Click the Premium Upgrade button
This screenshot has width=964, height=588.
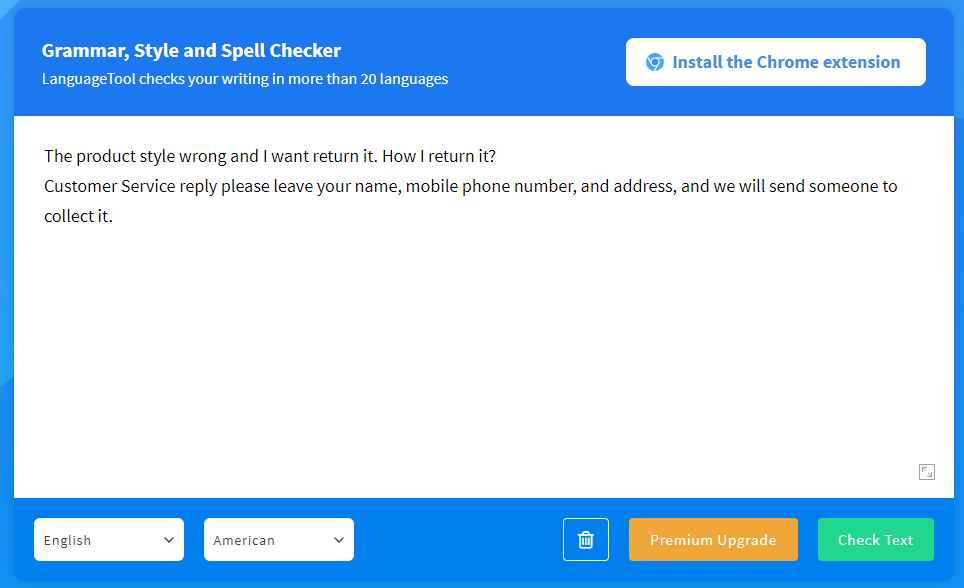coord(713,539)
